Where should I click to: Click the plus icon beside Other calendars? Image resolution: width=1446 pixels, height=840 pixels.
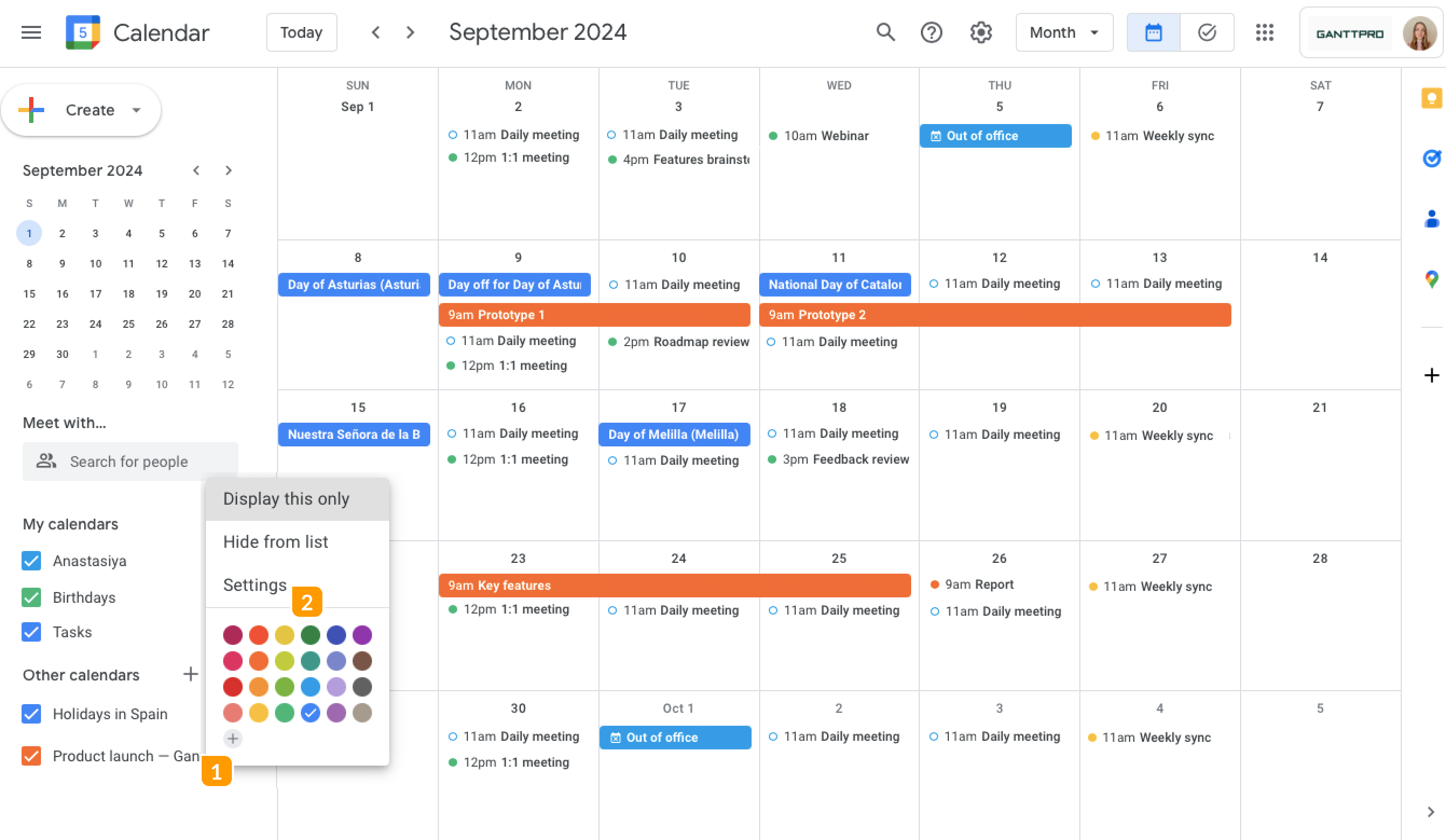pos(190,674)
